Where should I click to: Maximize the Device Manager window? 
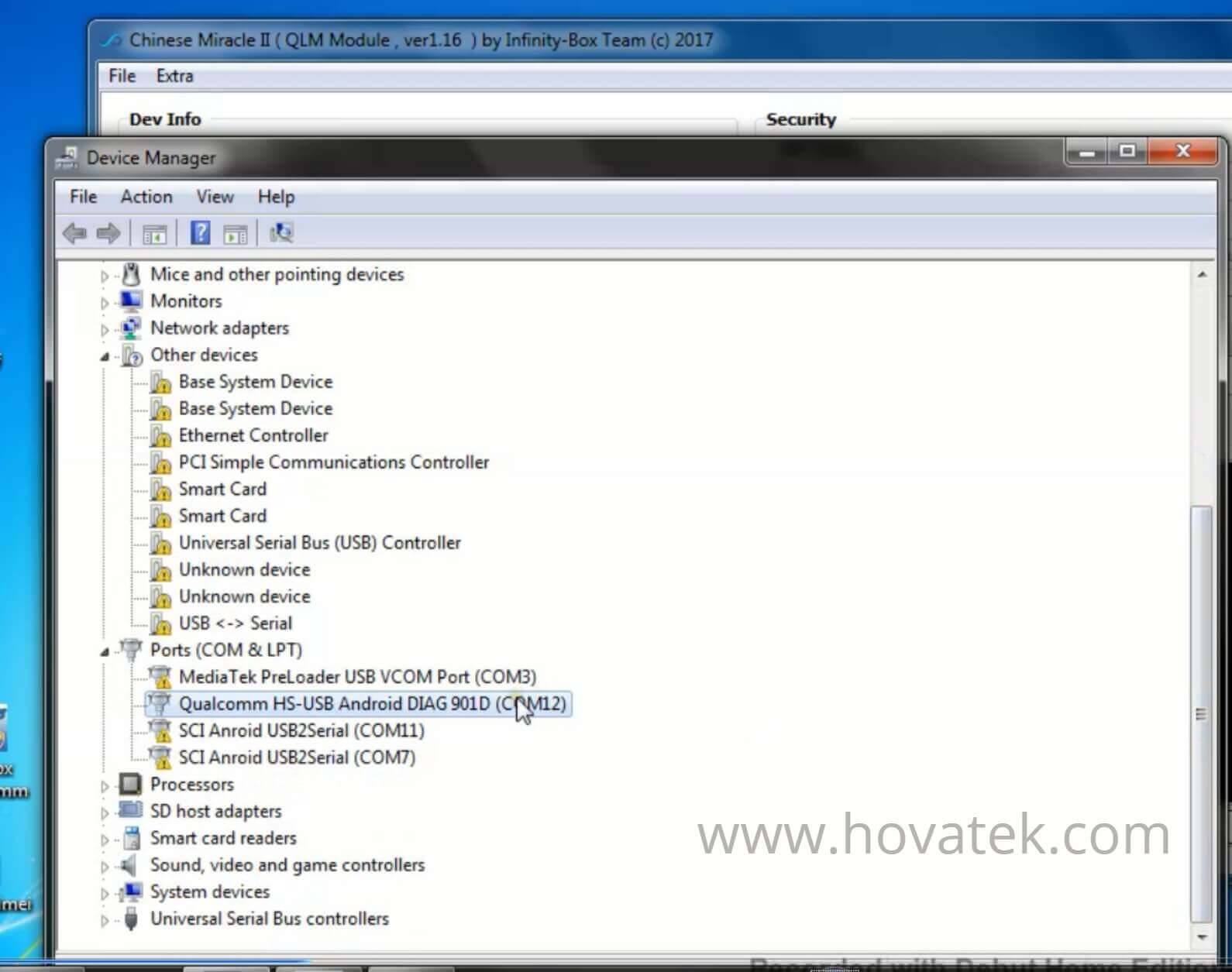click(1127, 151)
